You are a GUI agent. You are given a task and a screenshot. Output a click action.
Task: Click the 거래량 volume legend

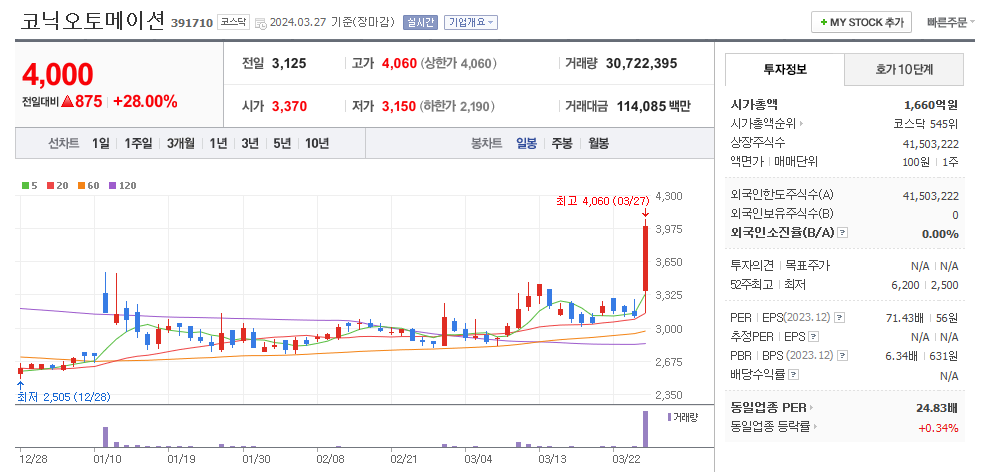click(x=683, y=417)
